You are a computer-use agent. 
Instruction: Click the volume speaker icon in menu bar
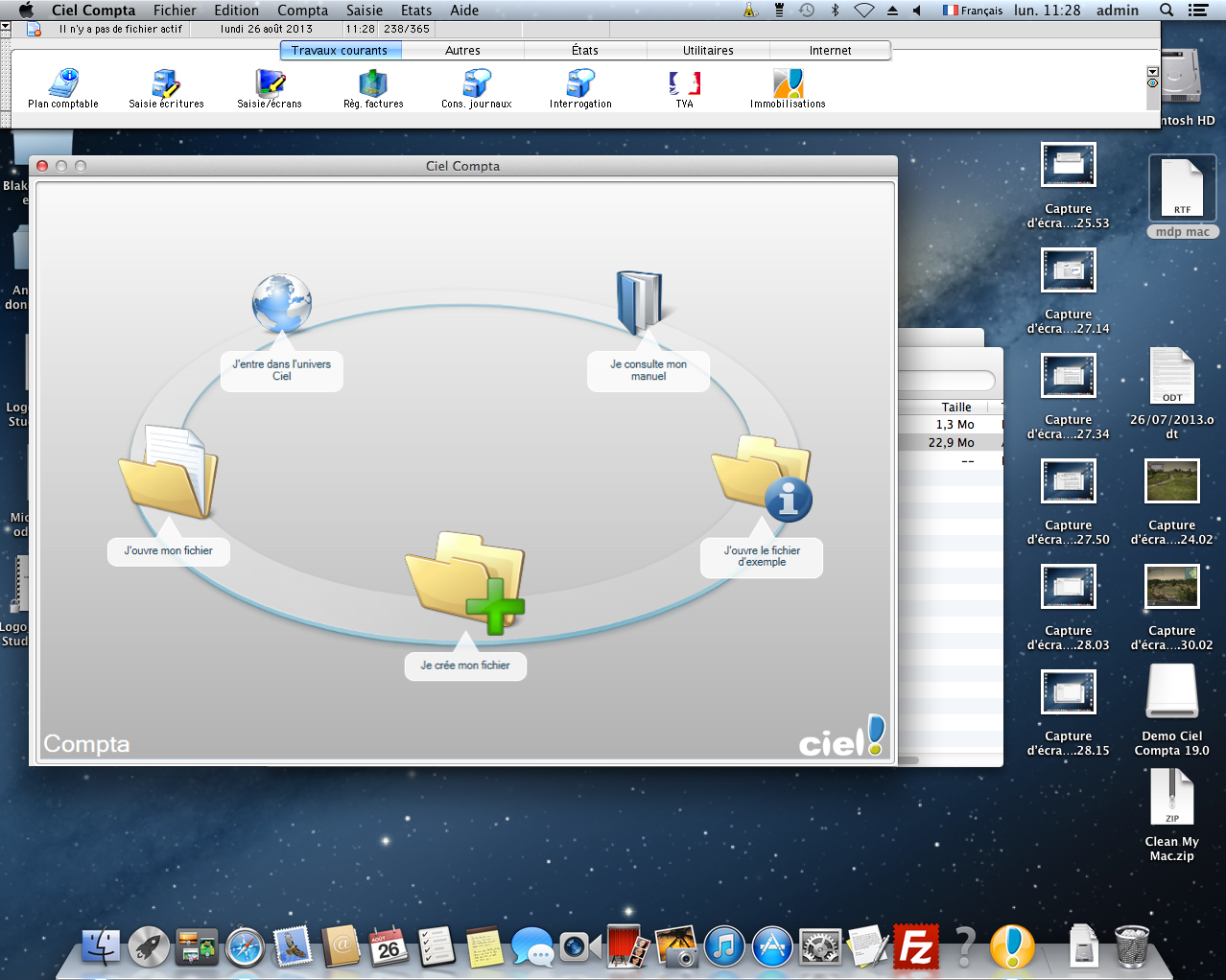click(917, 11)
